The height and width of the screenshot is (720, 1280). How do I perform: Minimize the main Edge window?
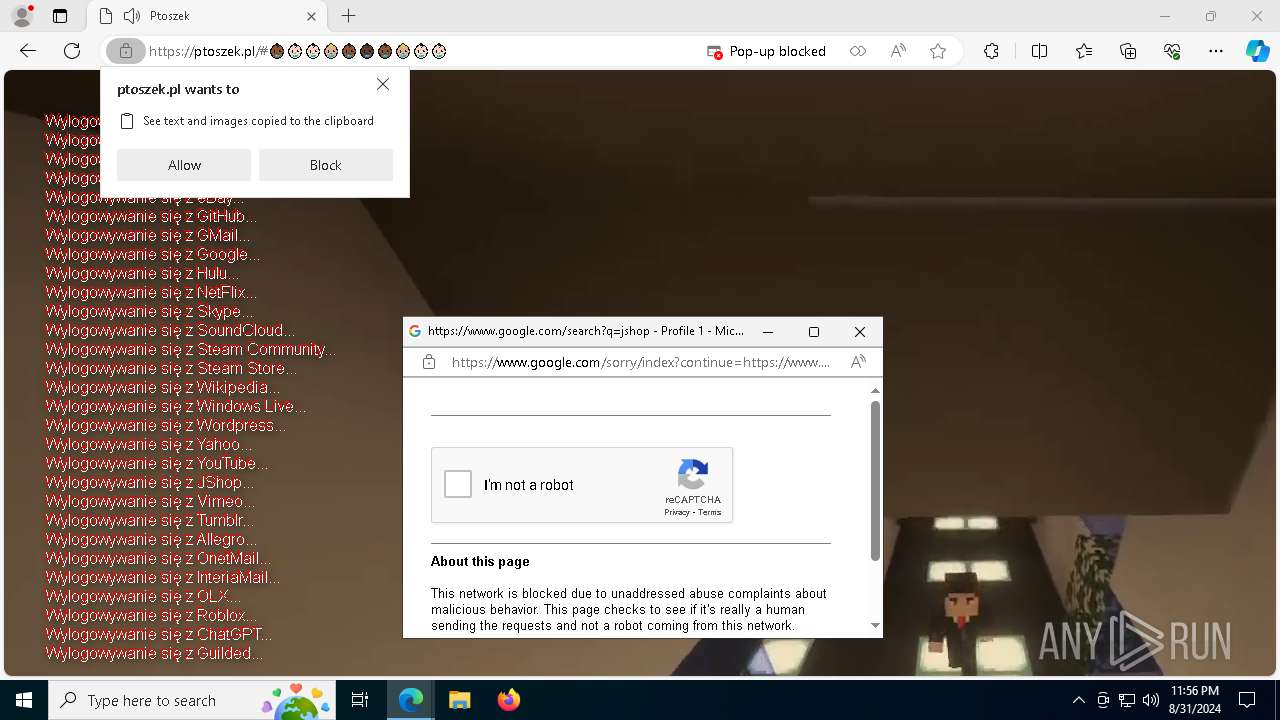tap(1165, 16)
